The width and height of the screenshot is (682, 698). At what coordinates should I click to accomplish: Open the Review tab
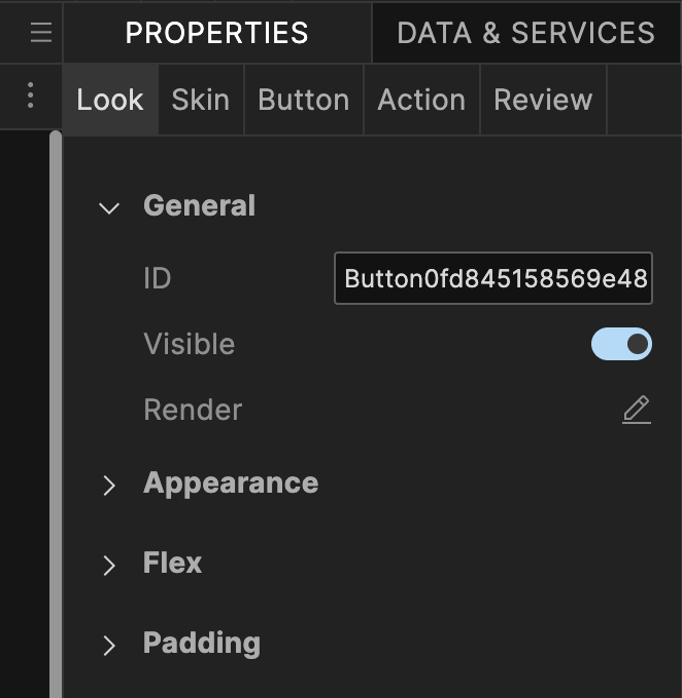tap(543, 100)
